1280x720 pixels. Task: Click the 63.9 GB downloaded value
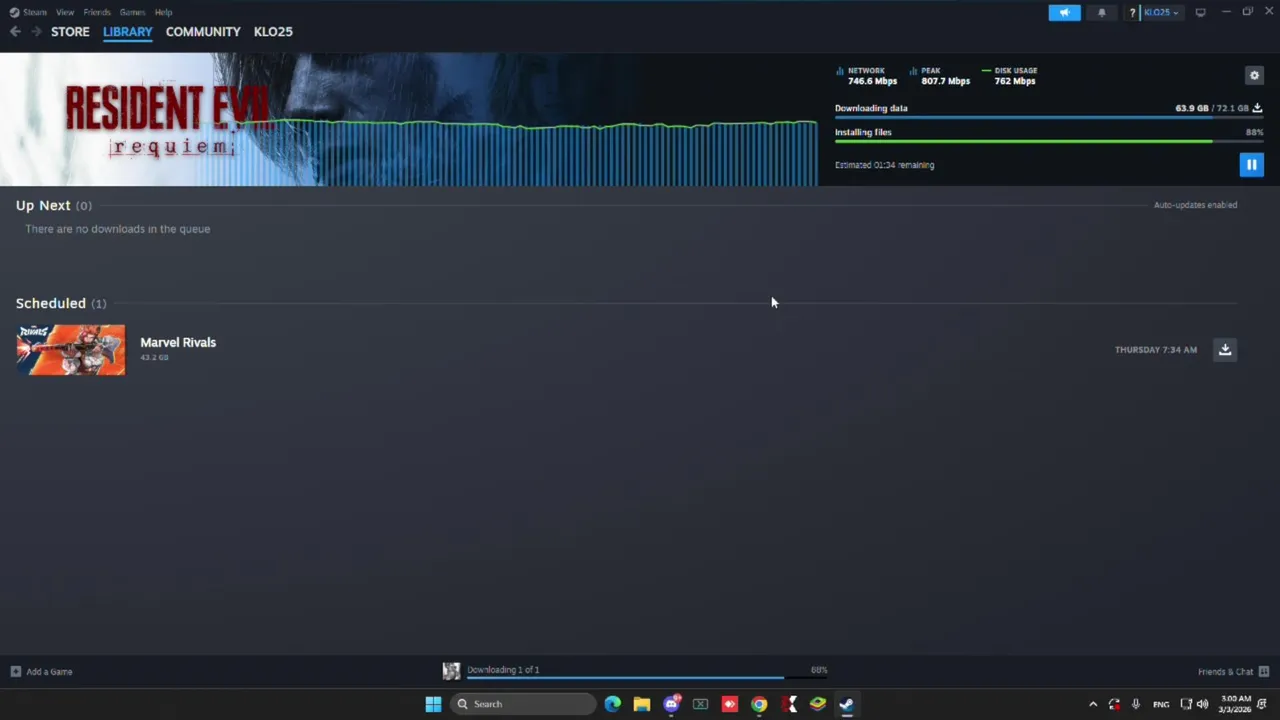click(1191, 108)
